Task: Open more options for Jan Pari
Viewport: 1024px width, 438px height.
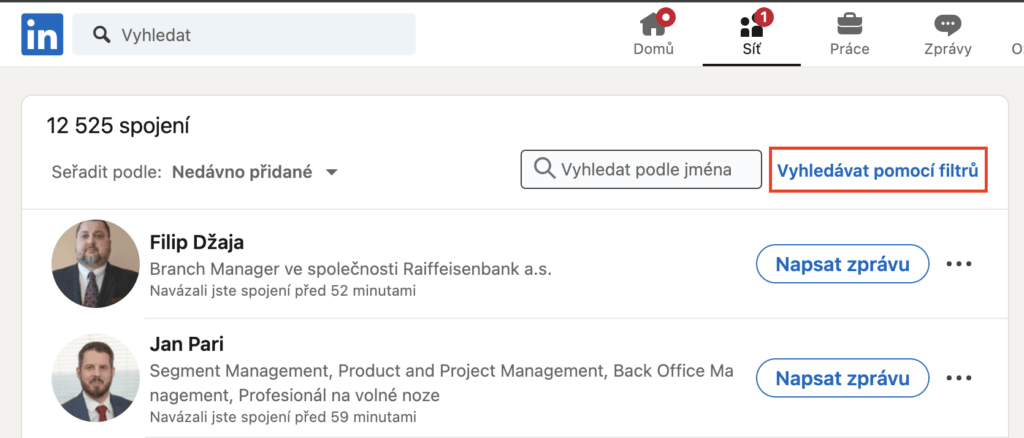Action: 959,377
